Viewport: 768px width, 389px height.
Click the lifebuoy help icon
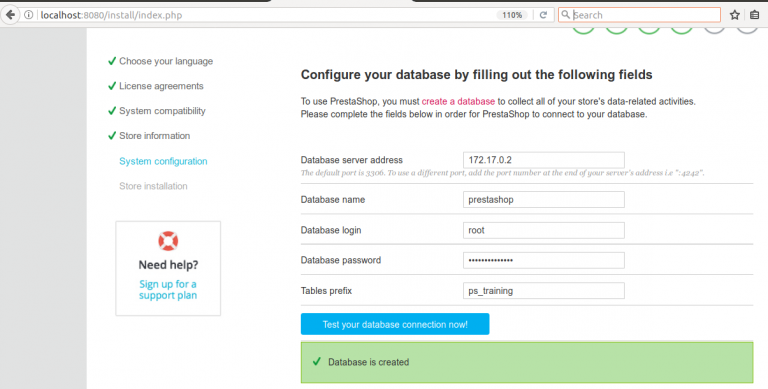pyautogui.click(x=168, y=241)
